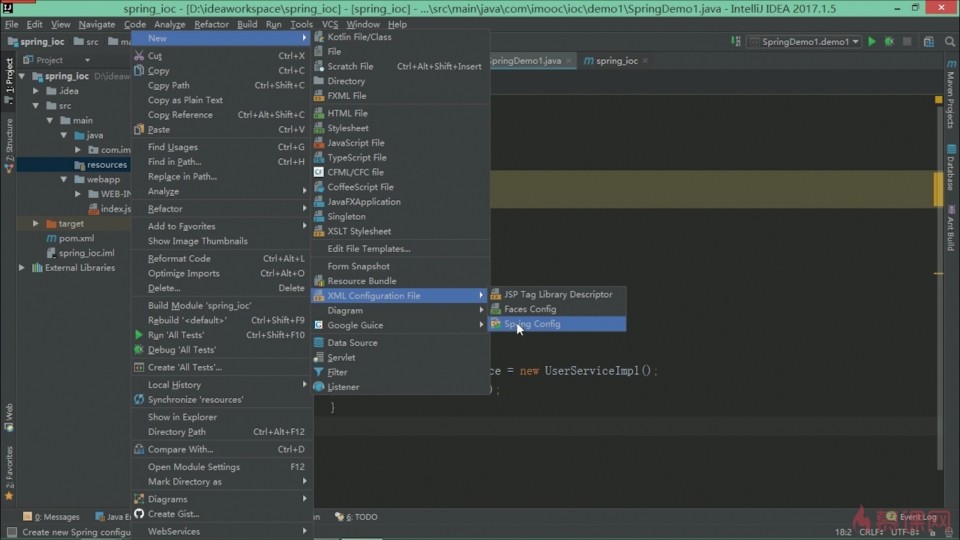
Task: Open the Search Everywhere magnifier icon
Action: [x=949, y=42]
